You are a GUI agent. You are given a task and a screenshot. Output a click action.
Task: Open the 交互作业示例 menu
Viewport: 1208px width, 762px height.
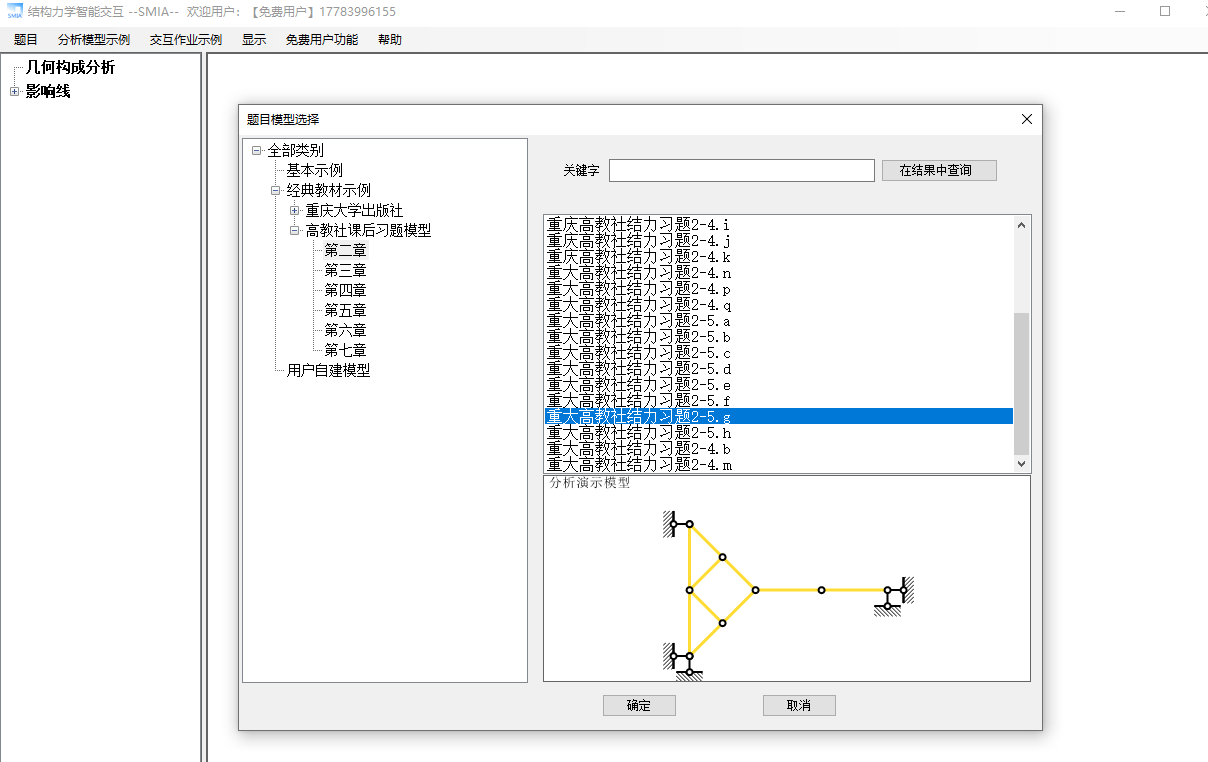[186, 40]
